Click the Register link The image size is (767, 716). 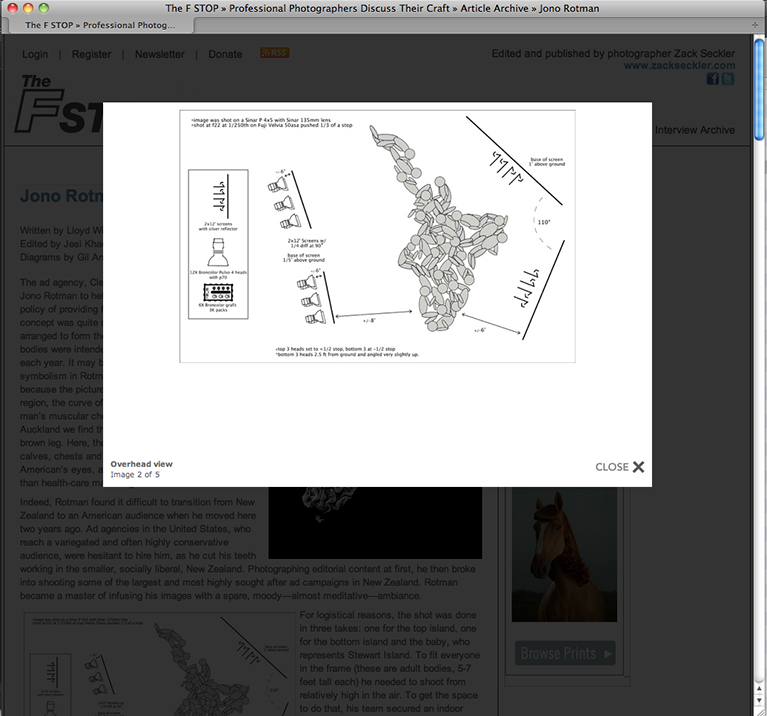(91, 54)
